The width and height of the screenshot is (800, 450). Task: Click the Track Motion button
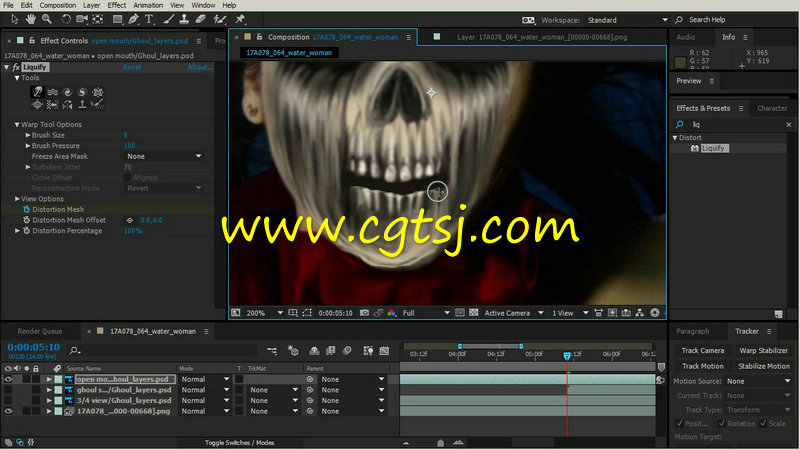703,366
